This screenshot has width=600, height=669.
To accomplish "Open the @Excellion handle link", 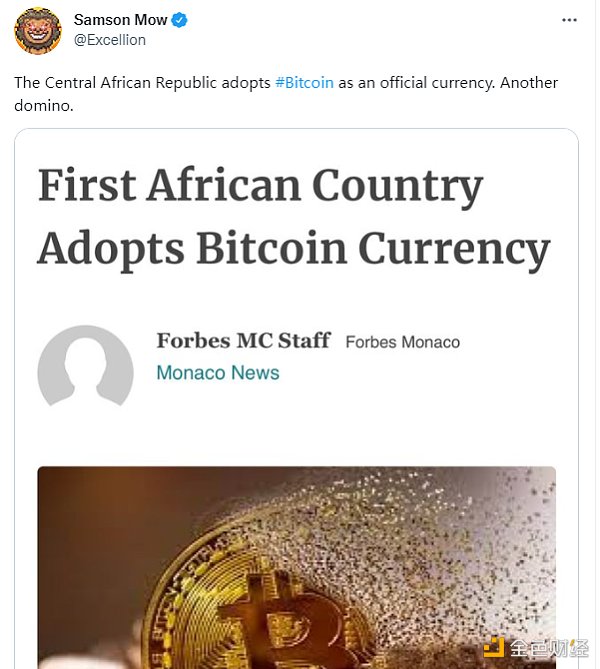I will click(x=110, y=40).
